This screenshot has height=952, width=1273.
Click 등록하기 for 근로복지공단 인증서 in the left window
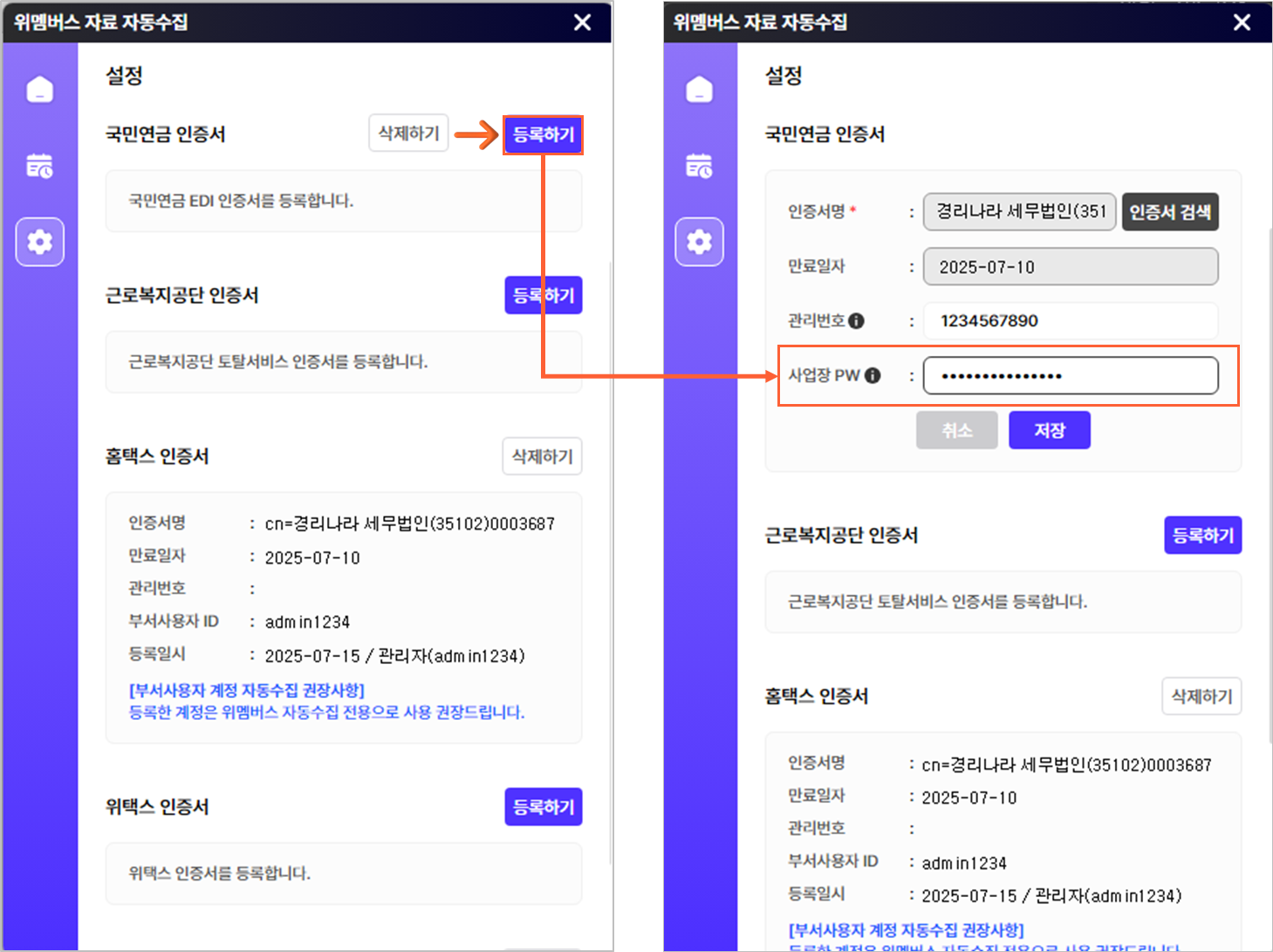point(544,296)
